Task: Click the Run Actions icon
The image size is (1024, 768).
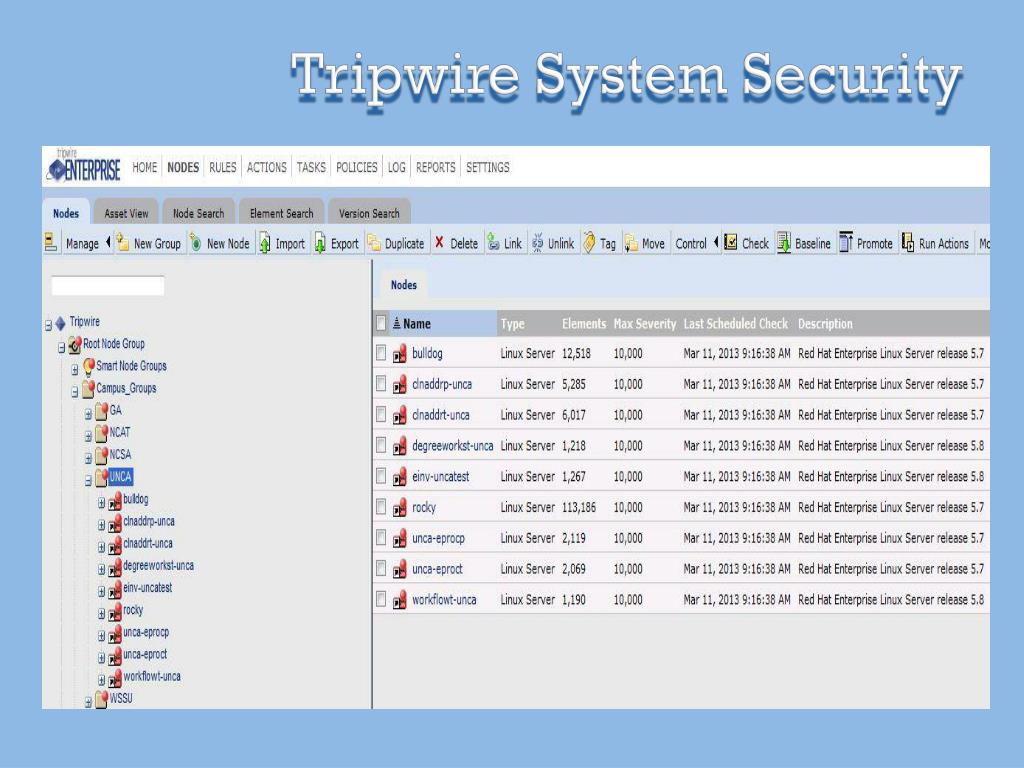Action: [908, 242]
